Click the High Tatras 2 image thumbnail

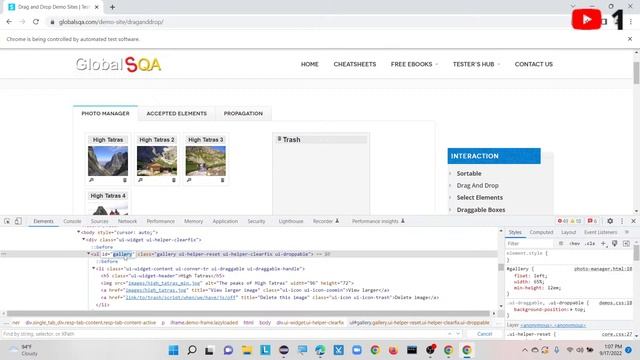(157, 161)
